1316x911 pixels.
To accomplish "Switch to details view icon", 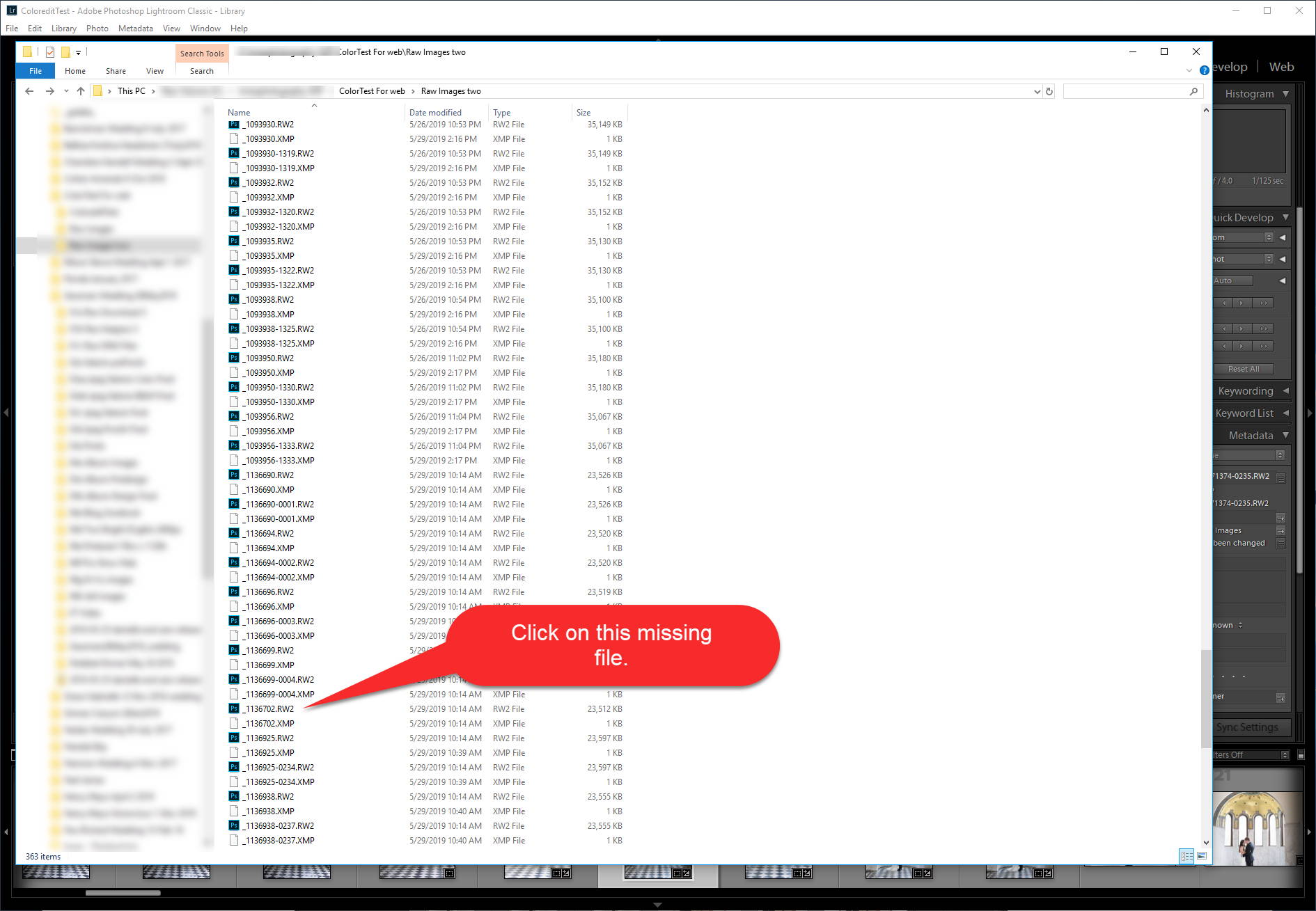I will coord(1186,856).
